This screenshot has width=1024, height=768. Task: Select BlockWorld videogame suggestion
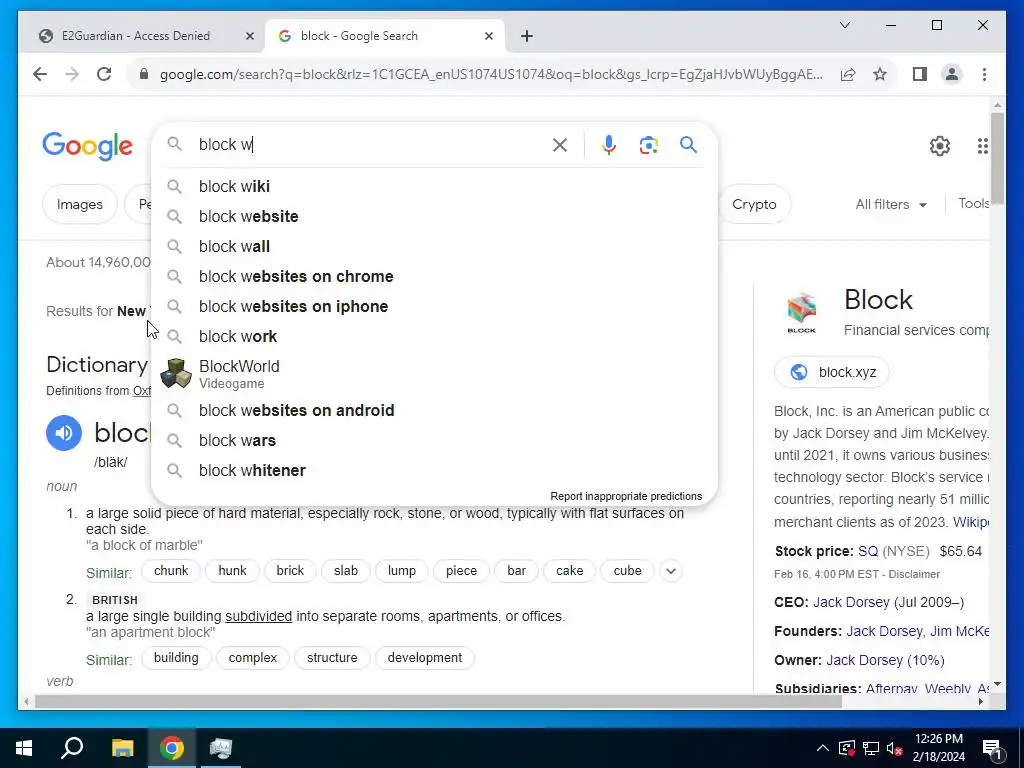click(434, 374)
